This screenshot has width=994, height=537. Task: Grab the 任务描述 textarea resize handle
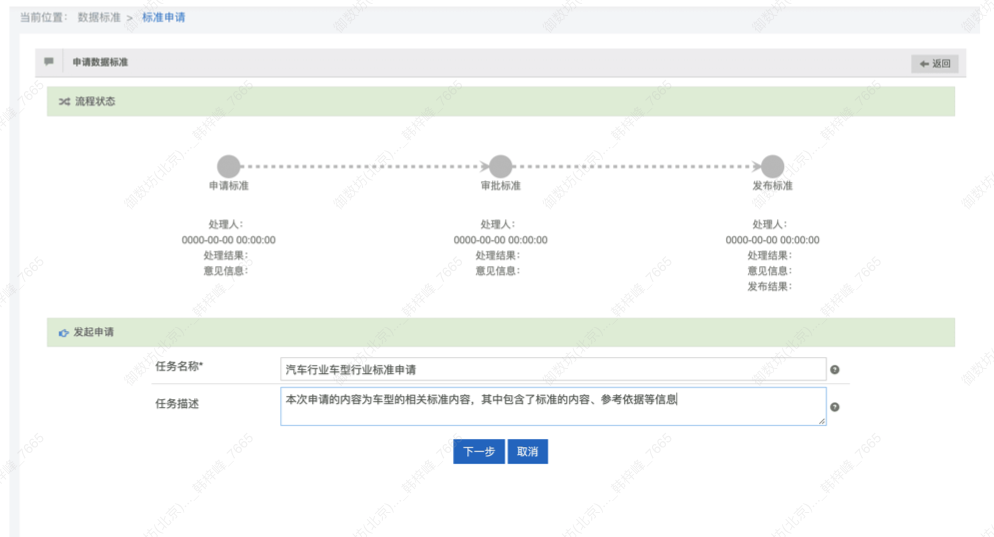822,421
